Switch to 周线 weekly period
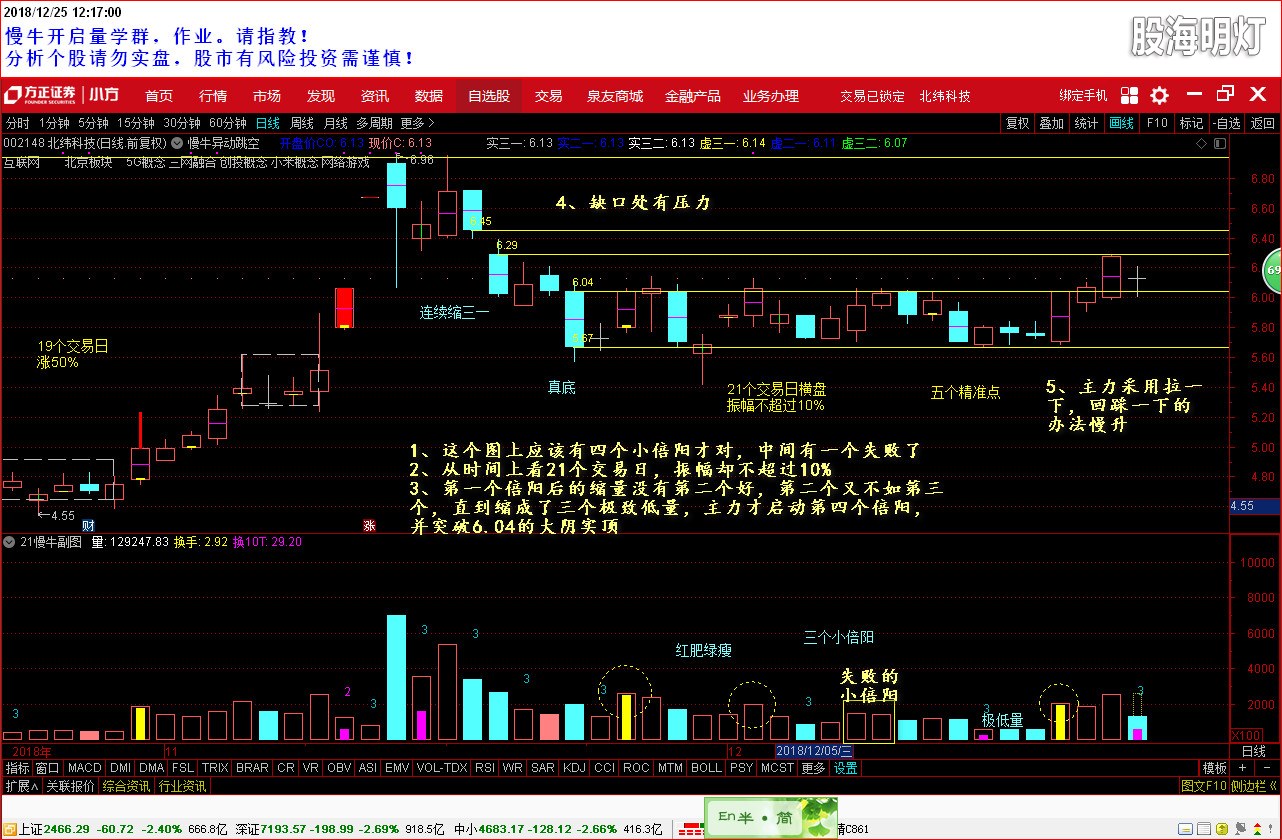This screenshot has width=1282, height=840. coord(302,123)
